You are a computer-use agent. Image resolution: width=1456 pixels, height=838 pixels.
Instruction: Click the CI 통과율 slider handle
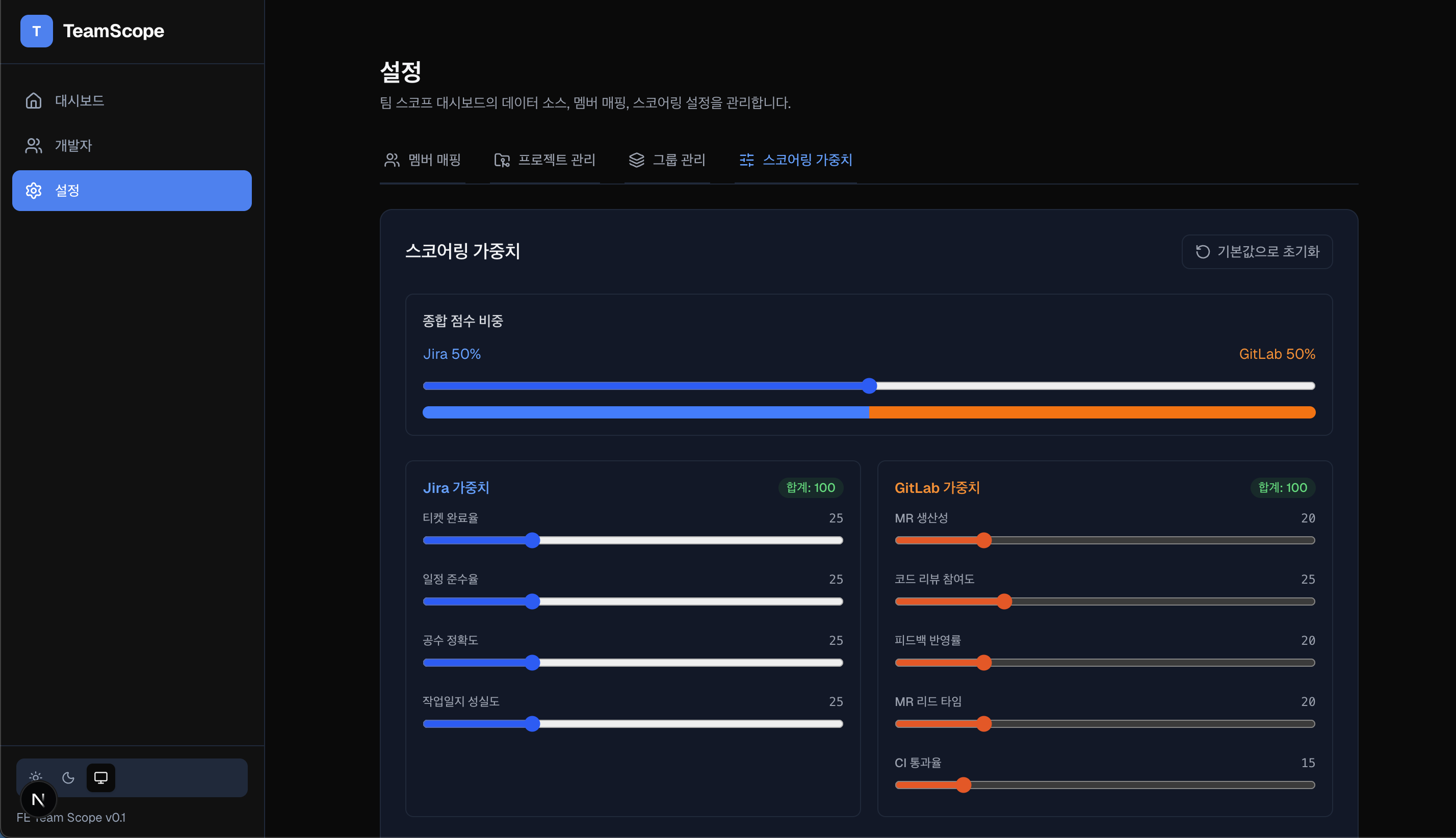[x=964, y=784]
